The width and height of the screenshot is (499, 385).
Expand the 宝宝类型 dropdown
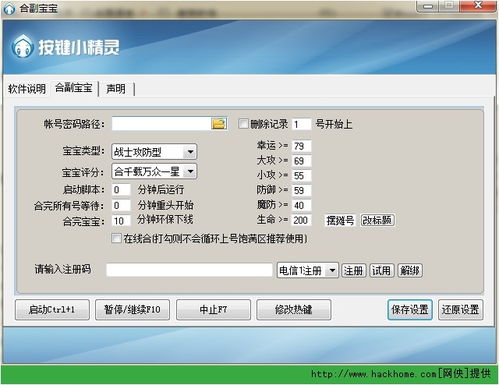190,152
